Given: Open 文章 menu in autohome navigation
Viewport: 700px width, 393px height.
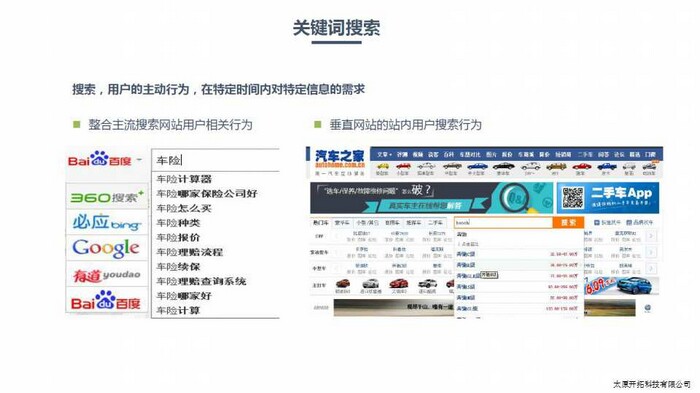Looking at the screenshot, I should 384,154.
